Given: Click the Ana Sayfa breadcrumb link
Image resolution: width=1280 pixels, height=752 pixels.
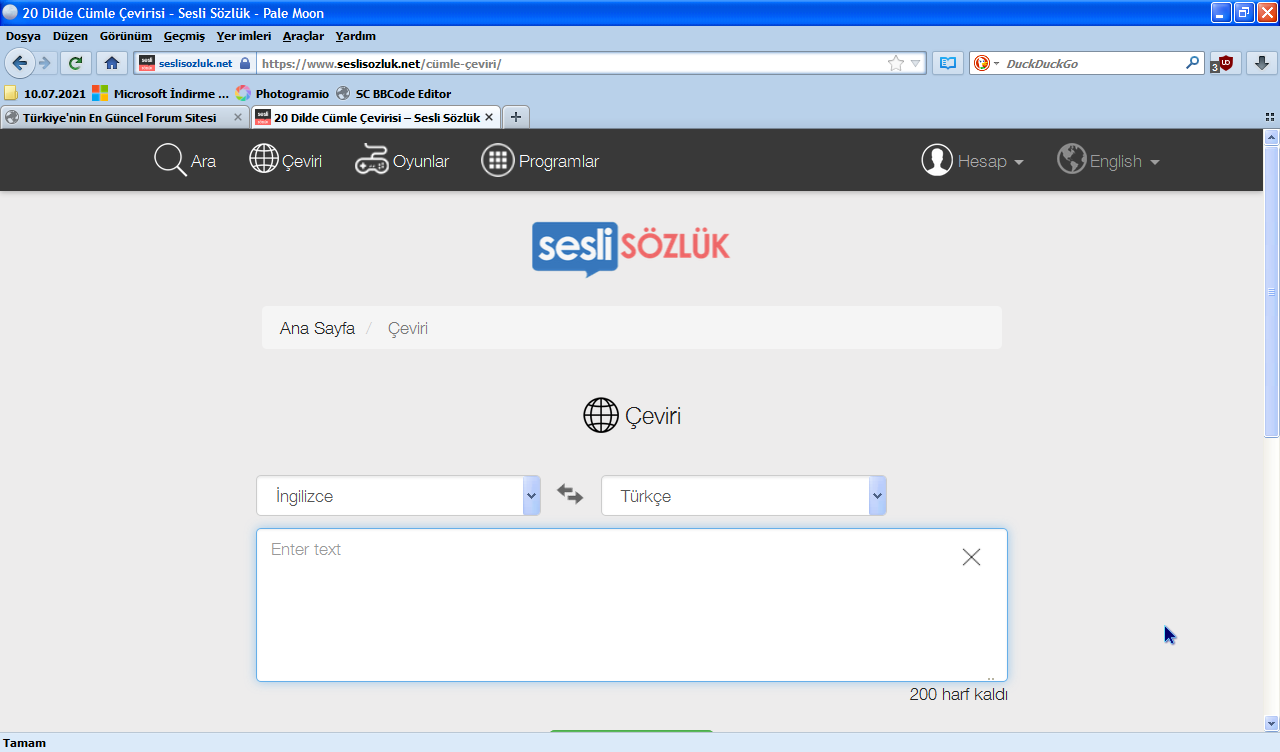Looking at the screenshot, I should tap(317, 328).
